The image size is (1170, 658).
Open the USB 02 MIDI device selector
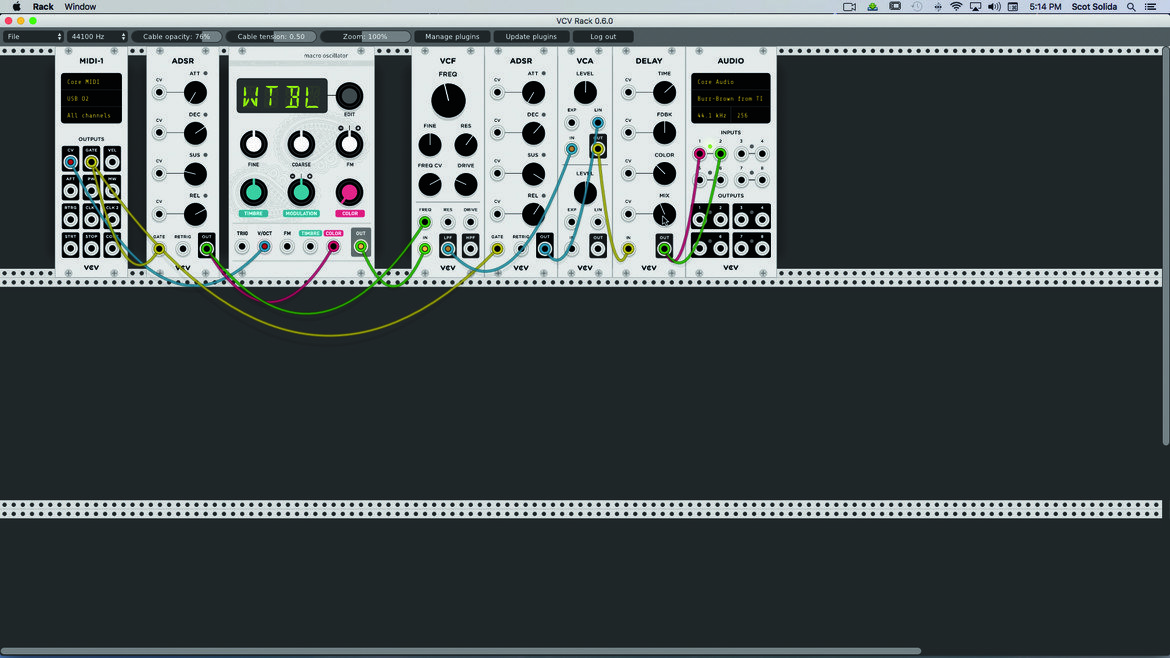coord(91,98)
